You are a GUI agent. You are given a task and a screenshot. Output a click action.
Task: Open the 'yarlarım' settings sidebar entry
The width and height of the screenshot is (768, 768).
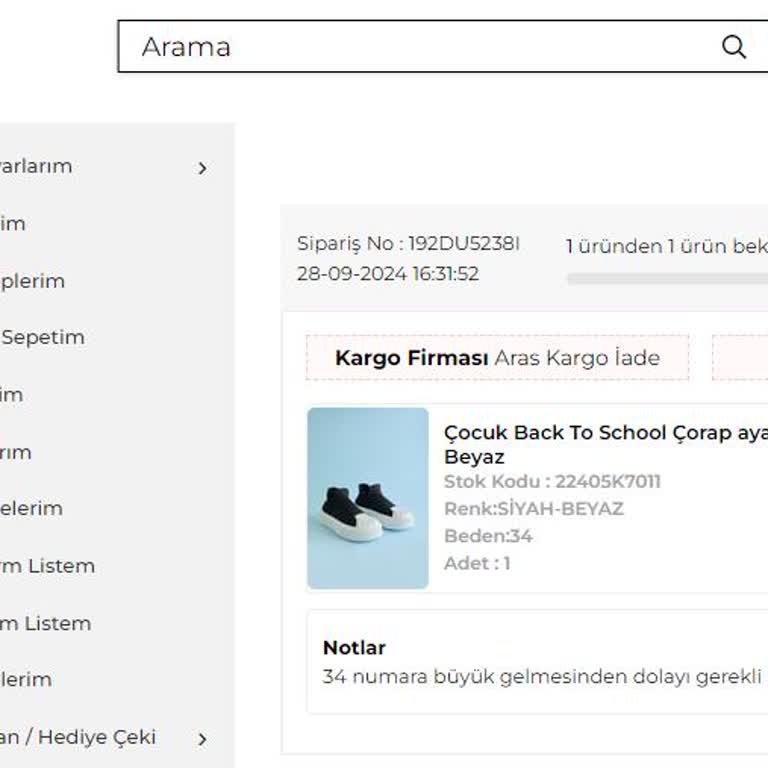click(40, 167)
